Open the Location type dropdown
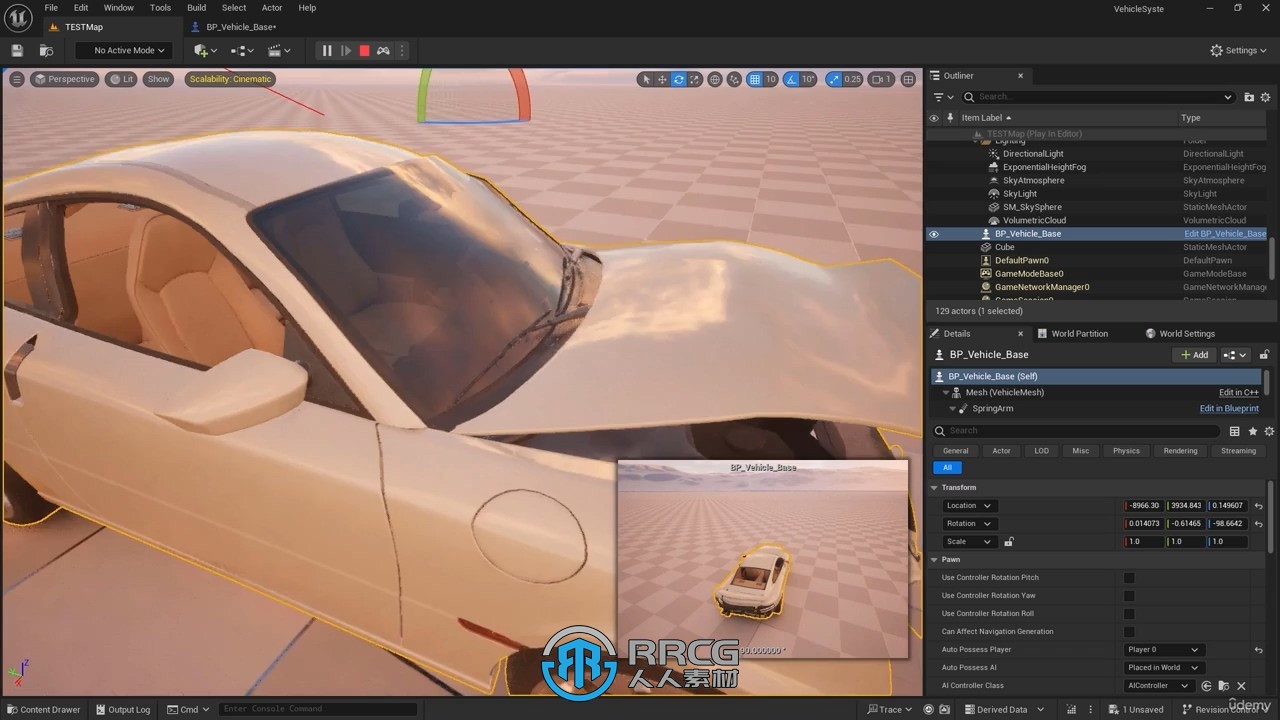The height and width of the screenshot is (720, 1280). click(x=968, y=506)
